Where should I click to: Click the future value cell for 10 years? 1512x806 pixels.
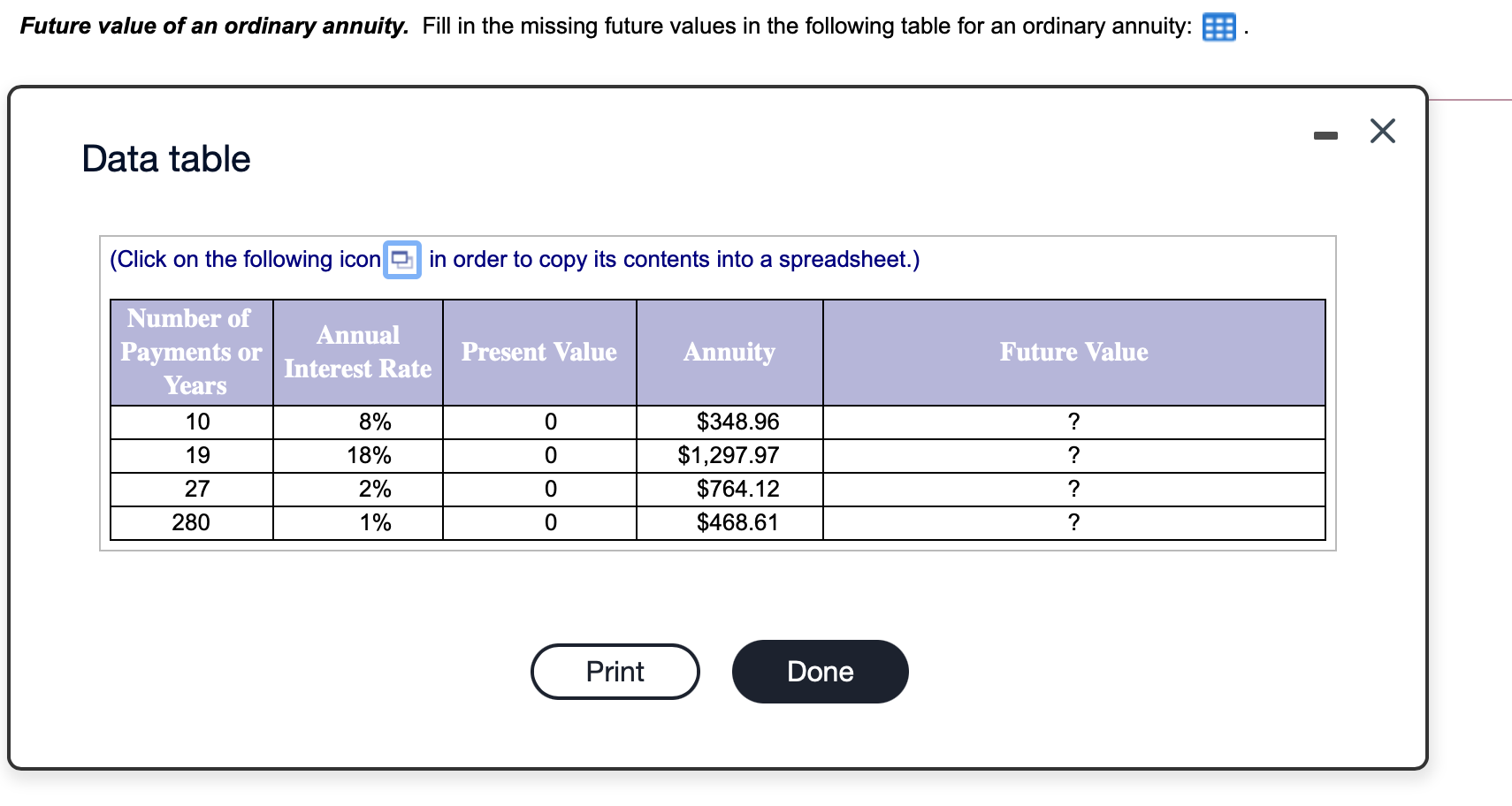pos(1073,422)
